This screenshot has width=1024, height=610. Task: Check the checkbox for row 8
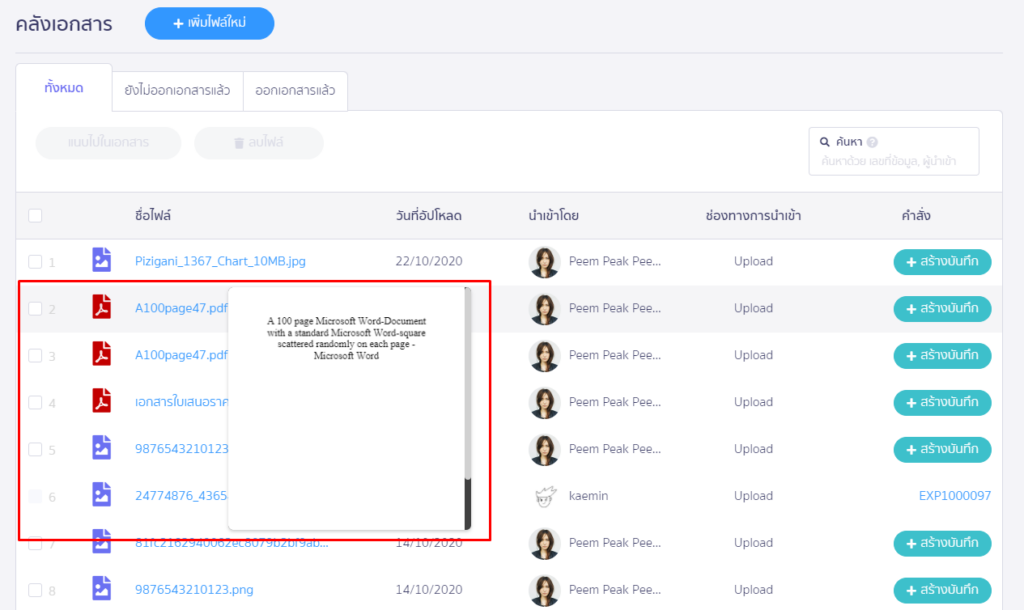click(x=35, y=590)
